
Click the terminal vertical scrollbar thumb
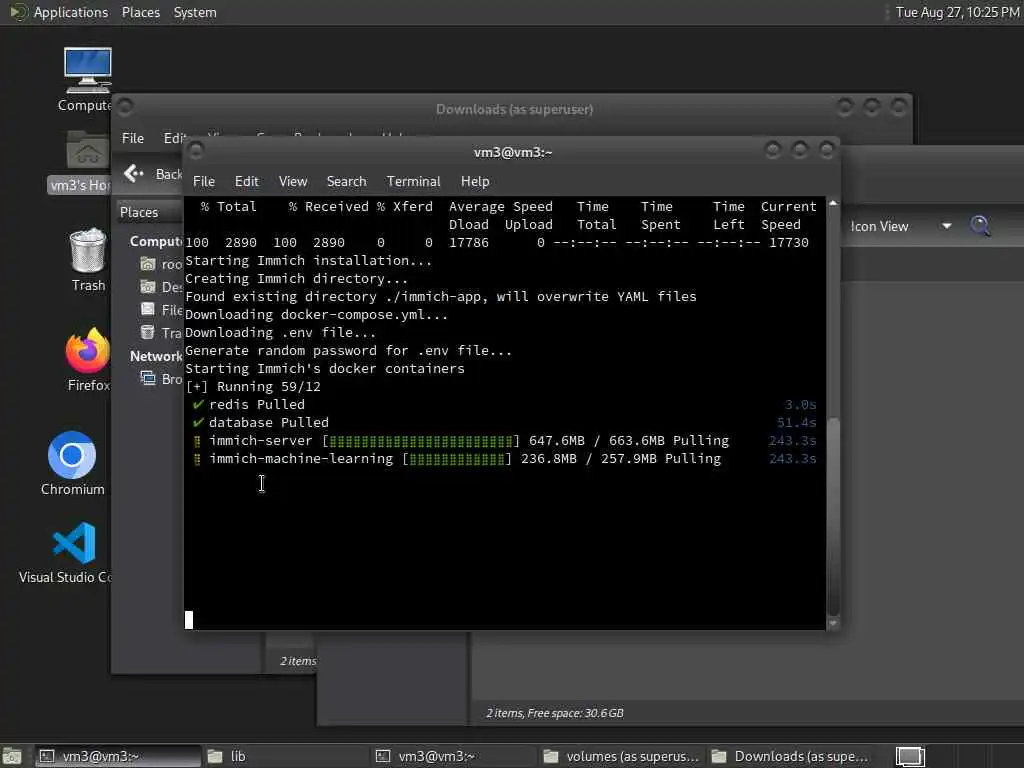point(833,516)
